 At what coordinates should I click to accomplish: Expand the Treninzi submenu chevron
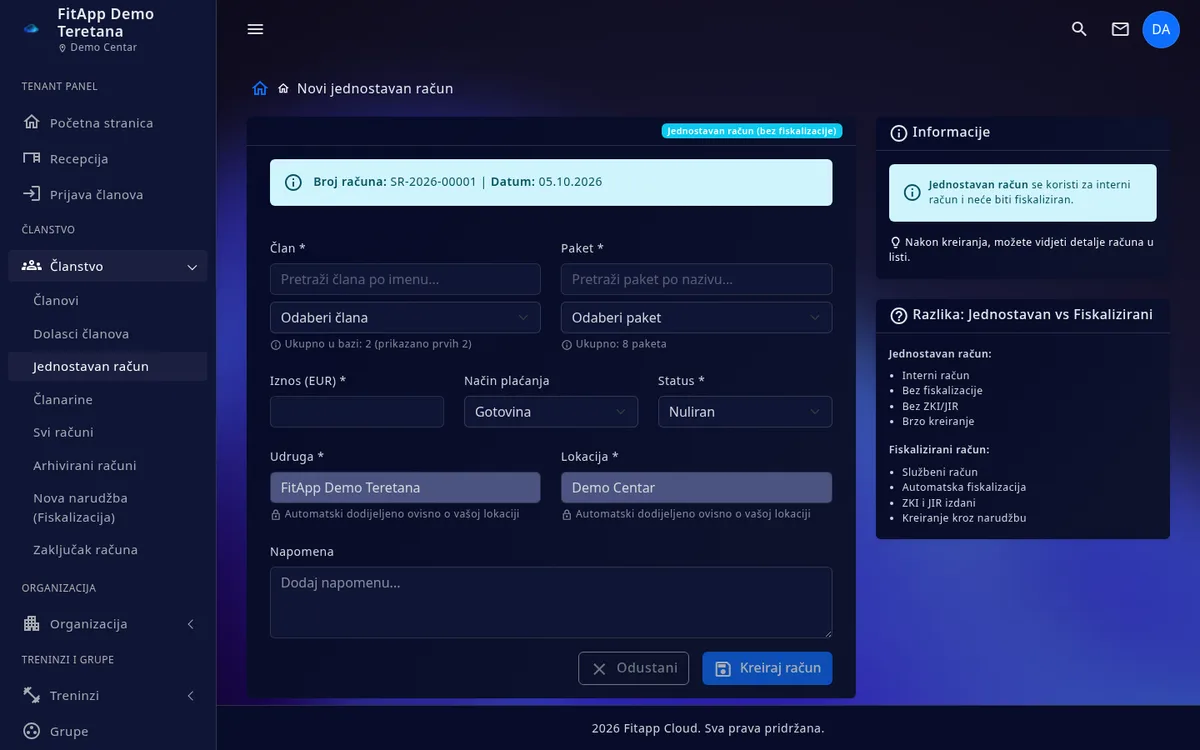pyautogui.click(x=191, y=695)
